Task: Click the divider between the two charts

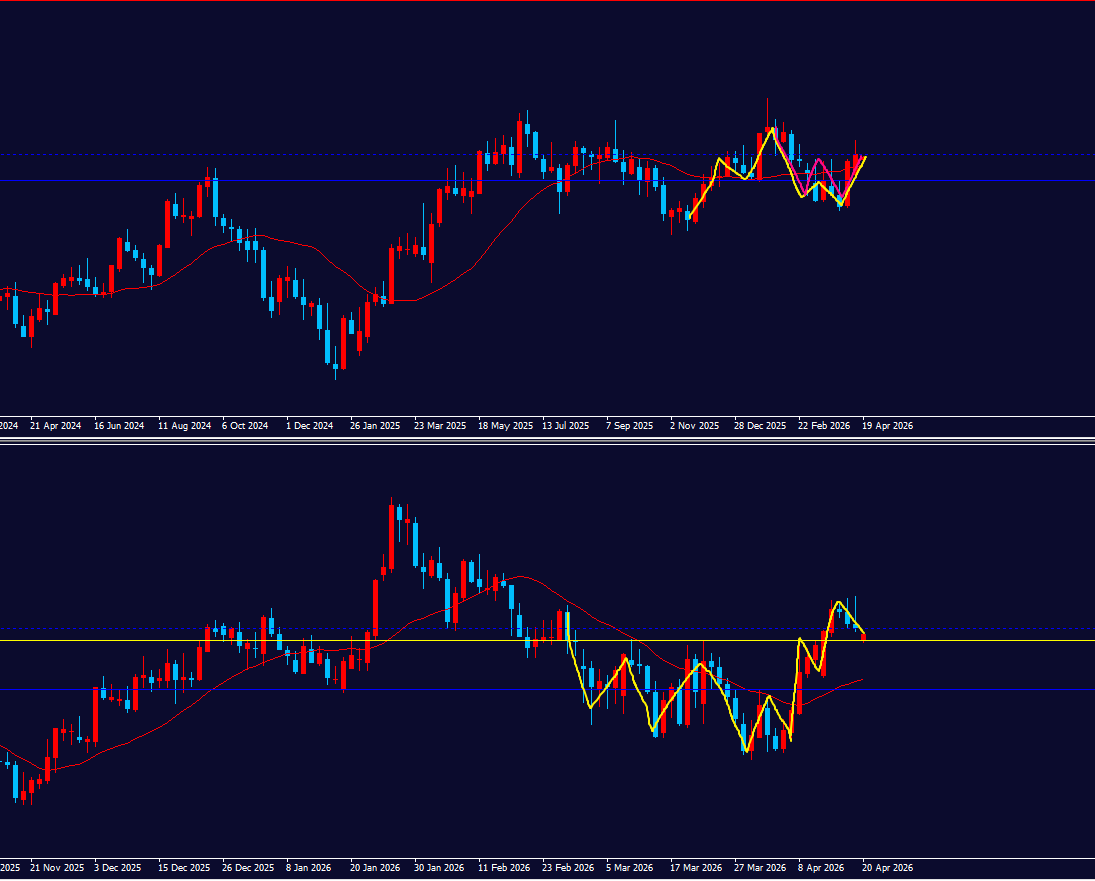Action: point(547,440)
